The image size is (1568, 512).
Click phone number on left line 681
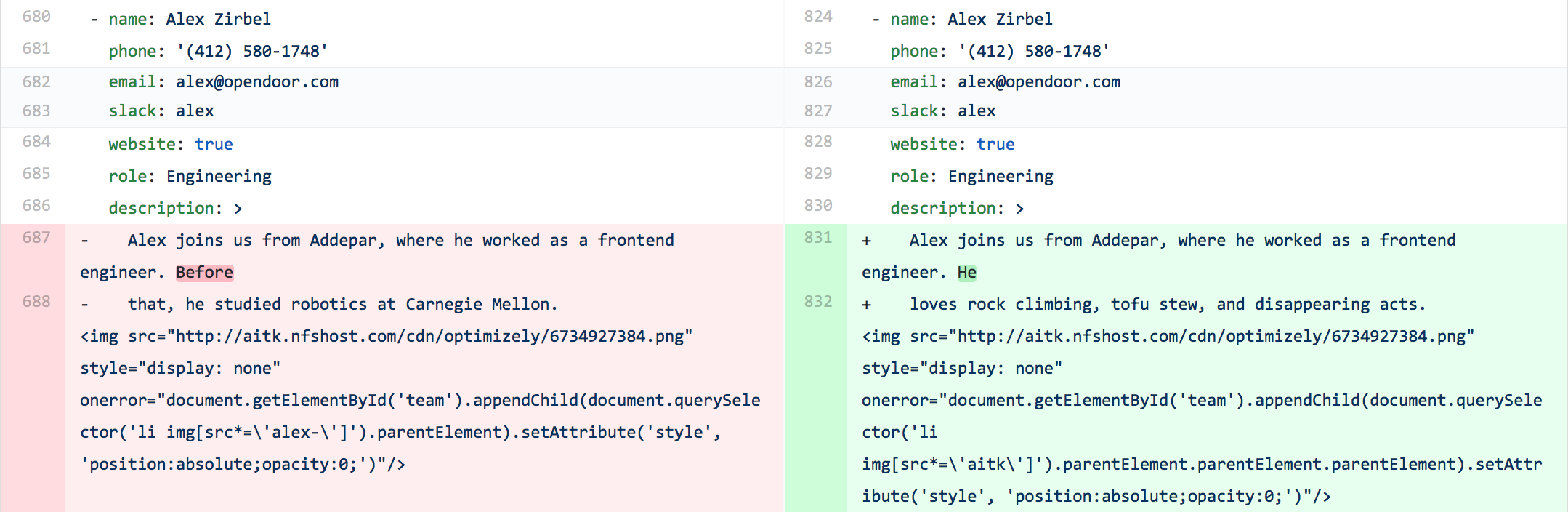click(x=252, y=52)
